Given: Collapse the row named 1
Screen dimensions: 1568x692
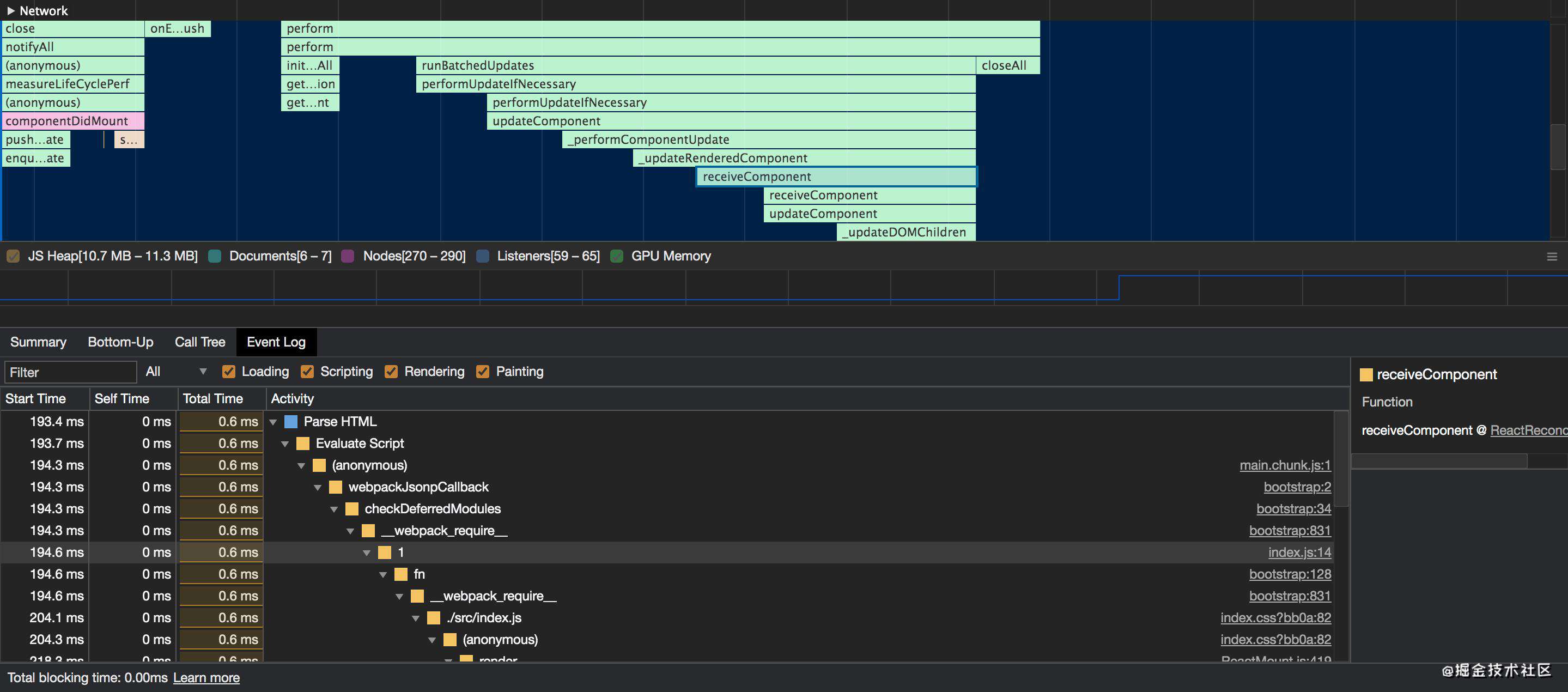Looking at the screenshot, I should coord(367,553).
